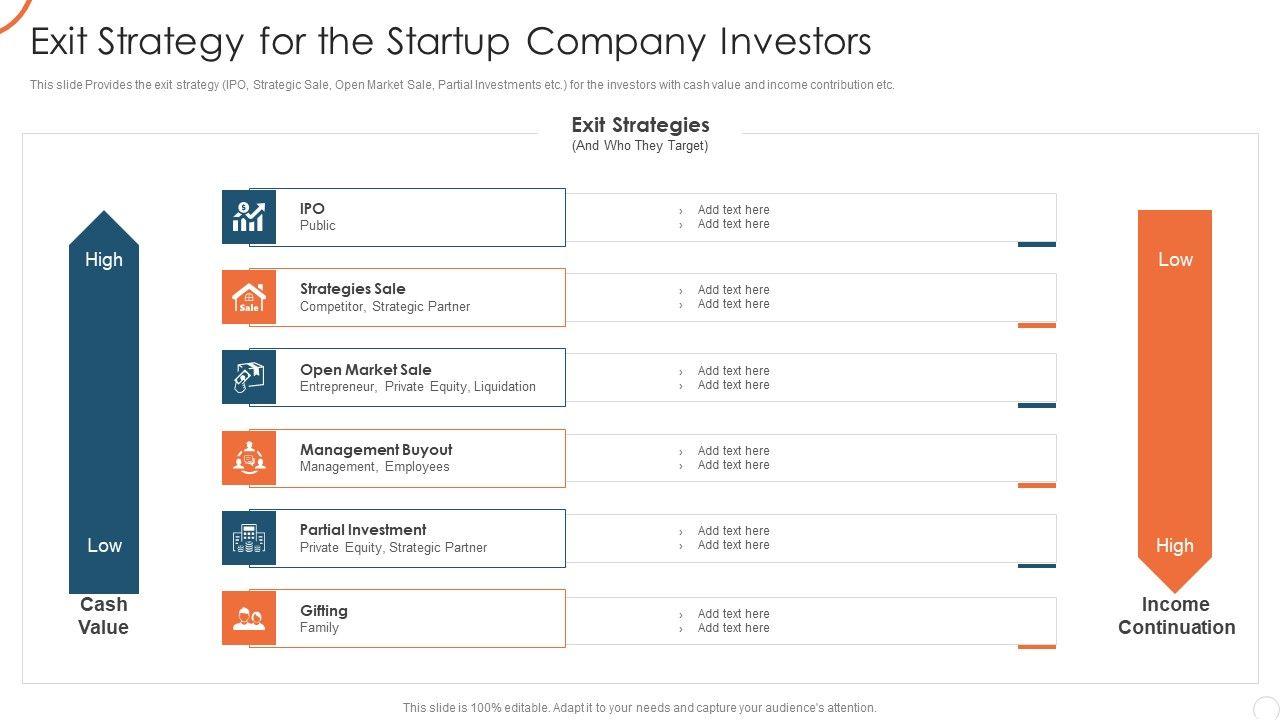Select the Gifting family icon
This screenshot has height=720, width=1280.
click(x=248, y=618)
